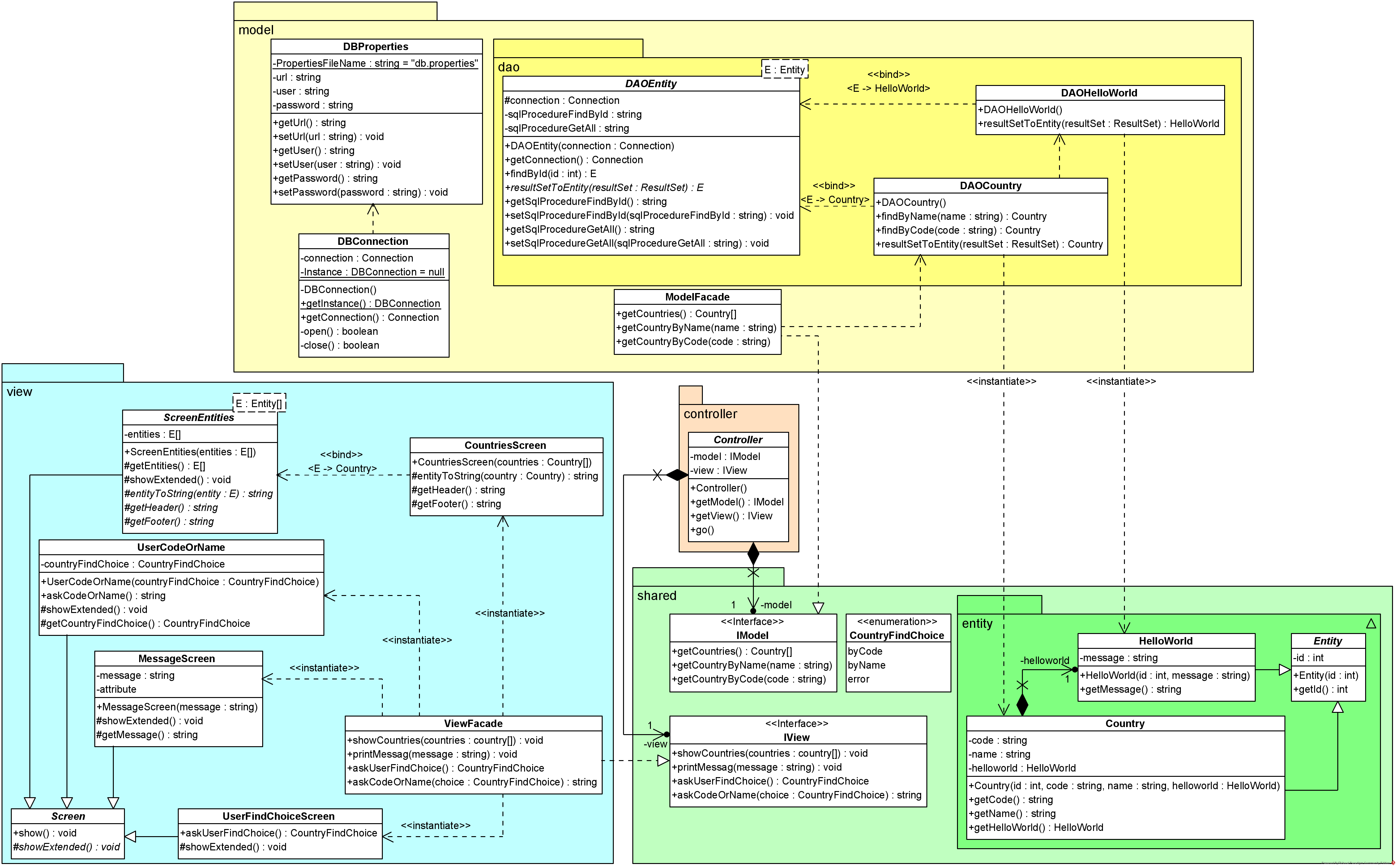Viewport: 1397px width, 868px height.
Task: Select the Country class title
Action: click(1125, 724)
